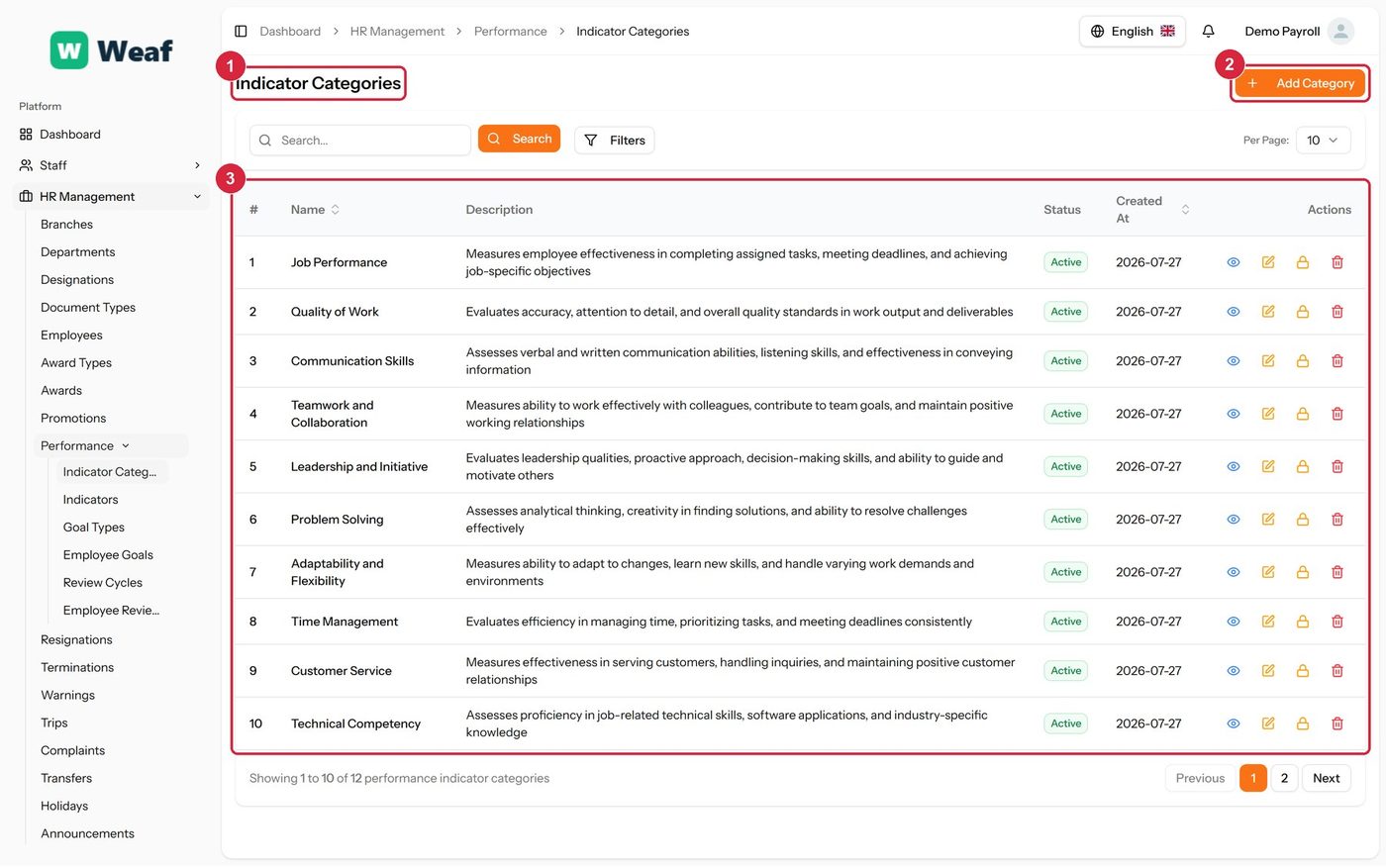
Task: Click the HR Management breadcrumb link
Action: (397, 32)
